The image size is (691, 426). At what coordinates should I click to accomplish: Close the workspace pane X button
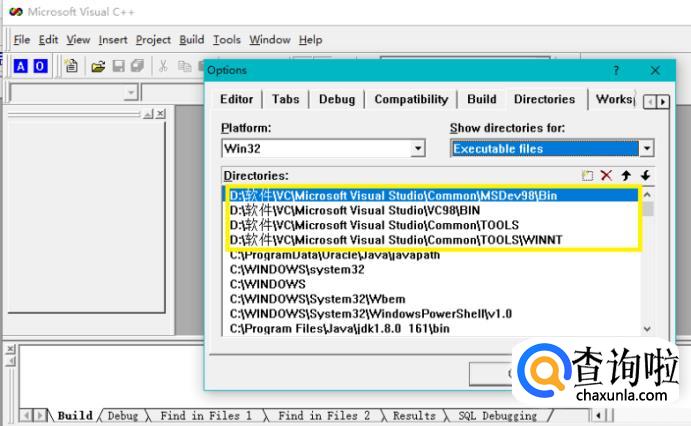pyautogui.click(x=161, y=114)
